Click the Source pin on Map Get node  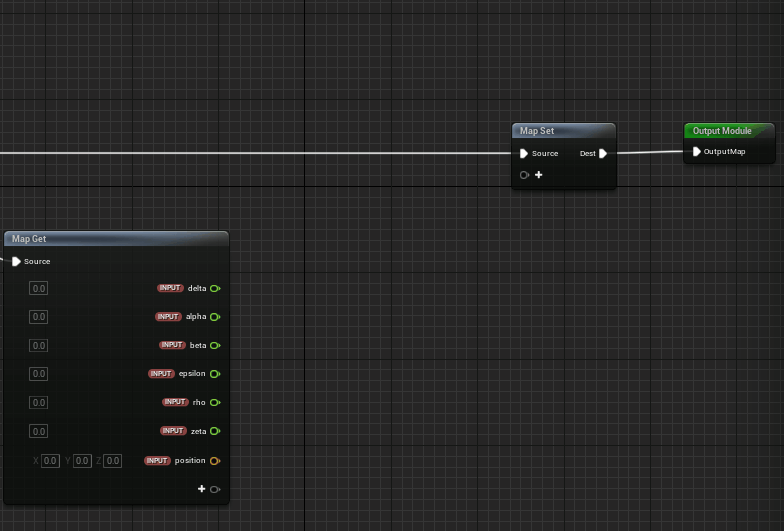pos(16,262)
